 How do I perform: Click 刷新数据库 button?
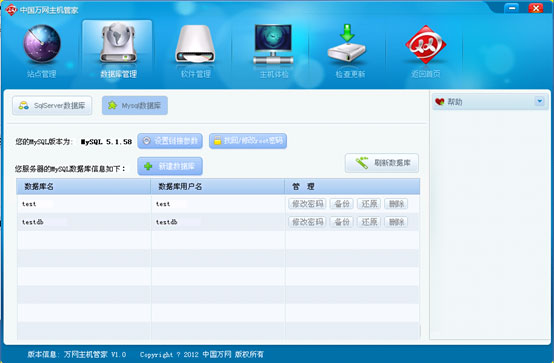point(382,163)
